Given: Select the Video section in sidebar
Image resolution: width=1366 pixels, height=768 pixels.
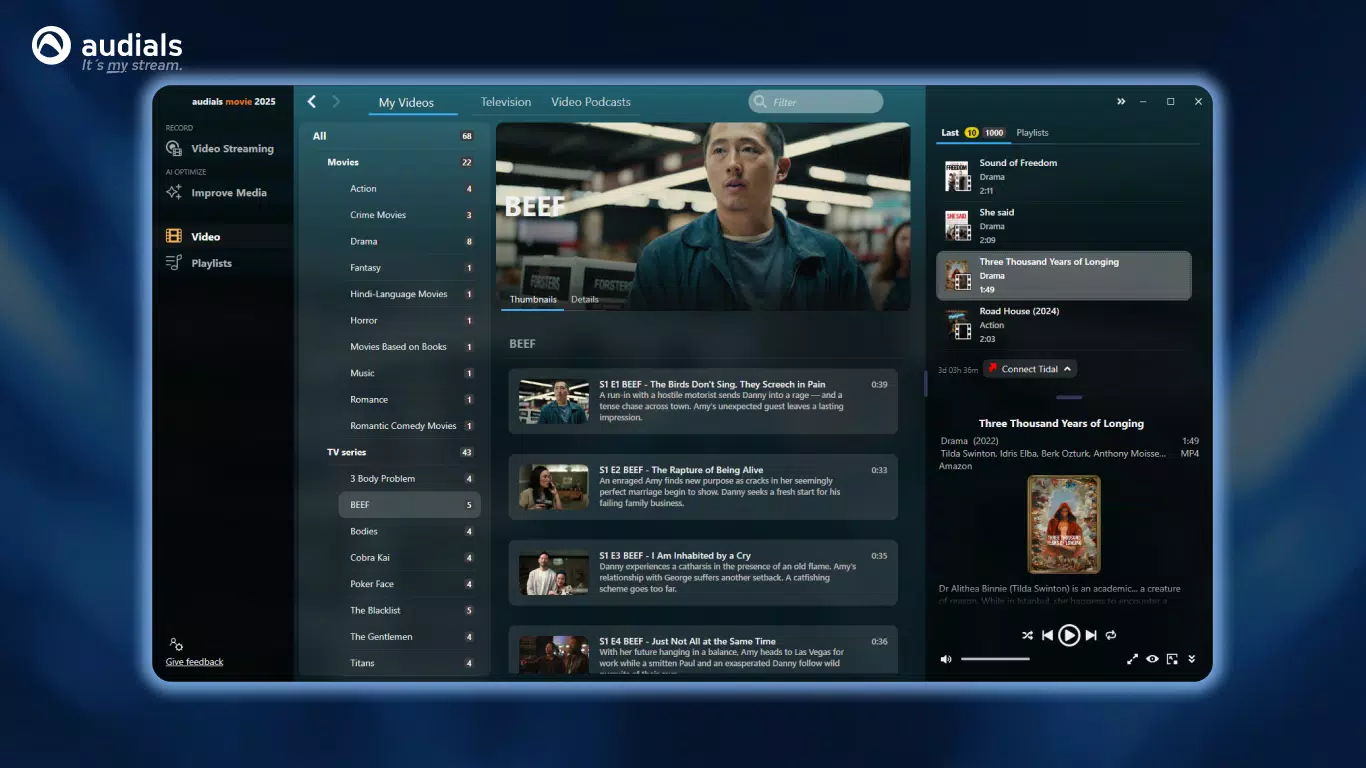Looking at the screenshot, I should (x=193, y=236).
